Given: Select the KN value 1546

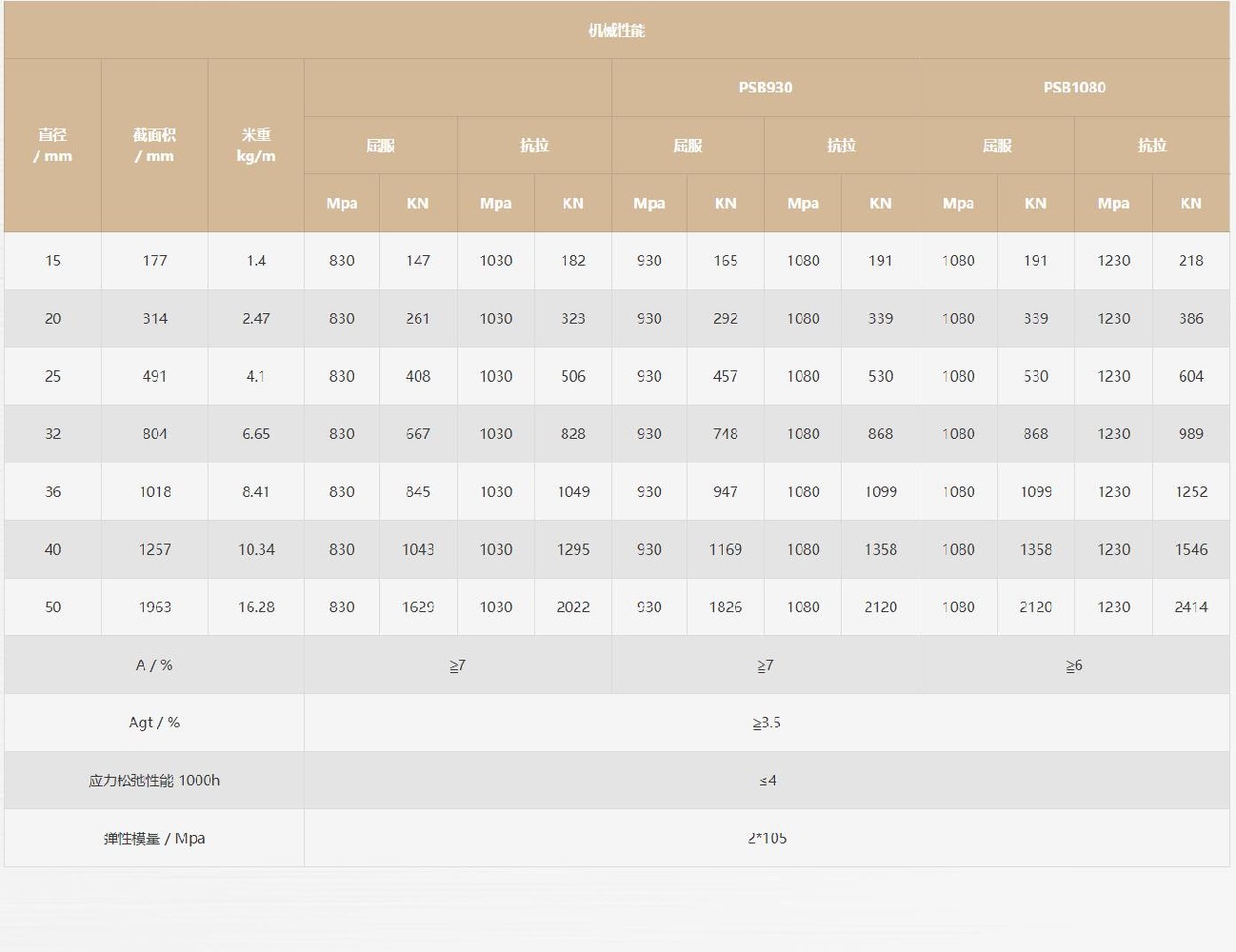Looking at the screenshot, I should tap(1190, 549).
